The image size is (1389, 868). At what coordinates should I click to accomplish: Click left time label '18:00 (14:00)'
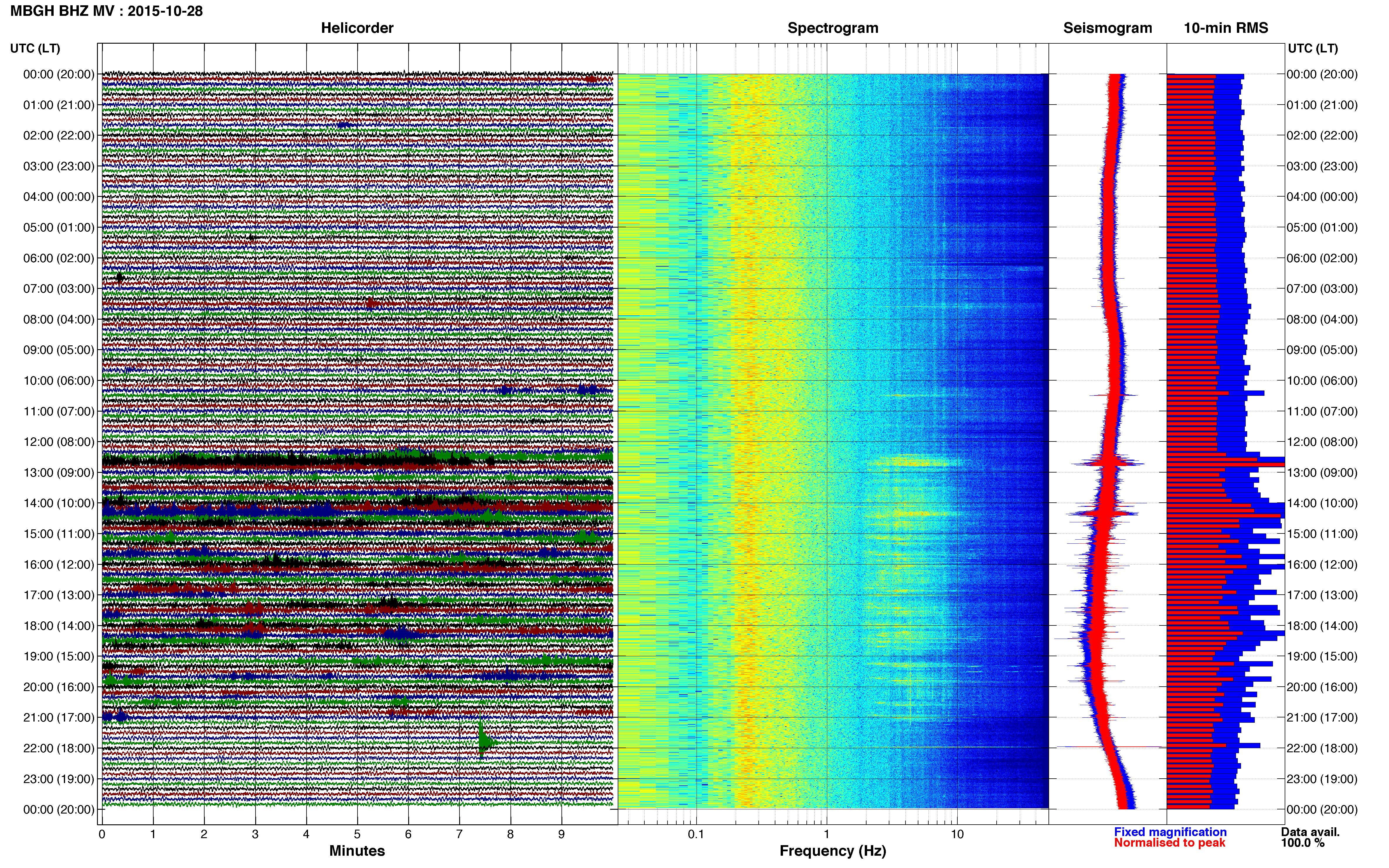[x=59, y=626]
